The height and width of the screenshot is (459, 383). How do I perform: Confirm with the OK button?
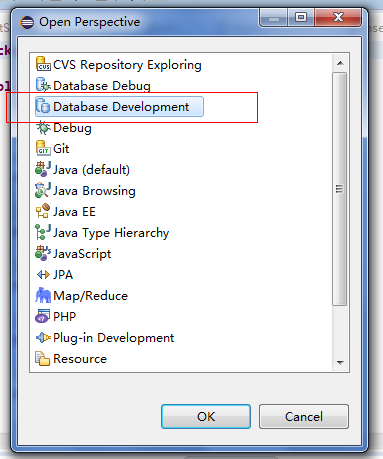point(206,416)
